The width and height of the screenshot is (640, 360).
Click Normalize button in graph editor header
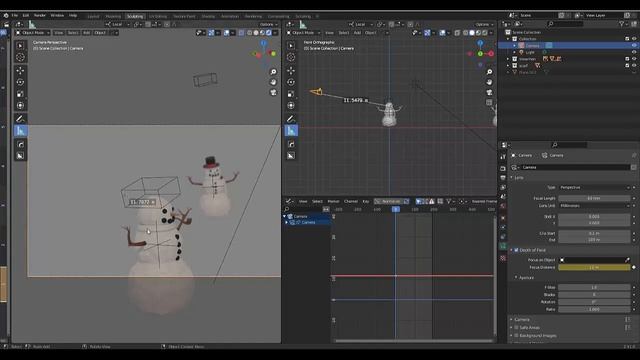click(x=389, y=201)
